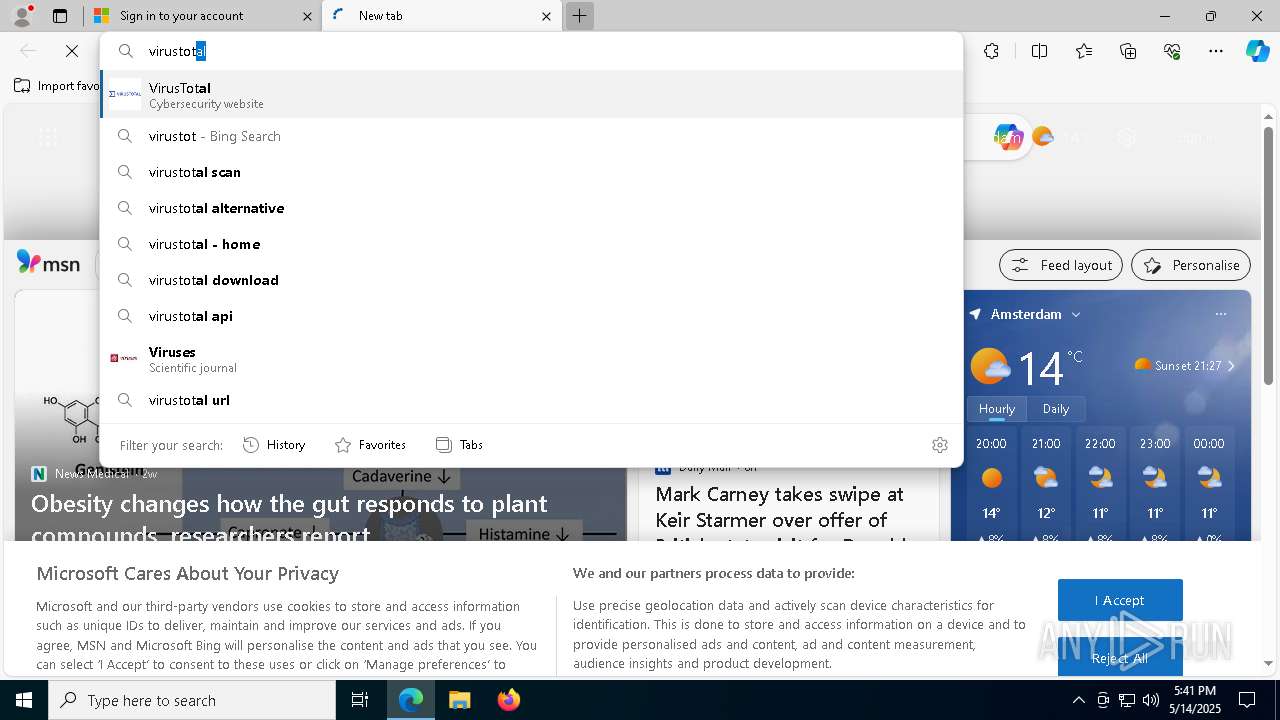Screen dimensions: 1280x720
Task: Open the network tray icon
Action: point(1127,700)
